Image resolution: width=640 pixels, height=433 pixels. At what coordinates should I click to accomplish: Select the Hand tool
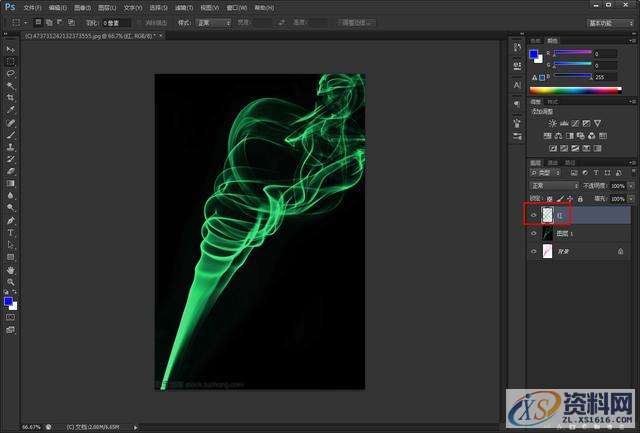tap(11, 270)
